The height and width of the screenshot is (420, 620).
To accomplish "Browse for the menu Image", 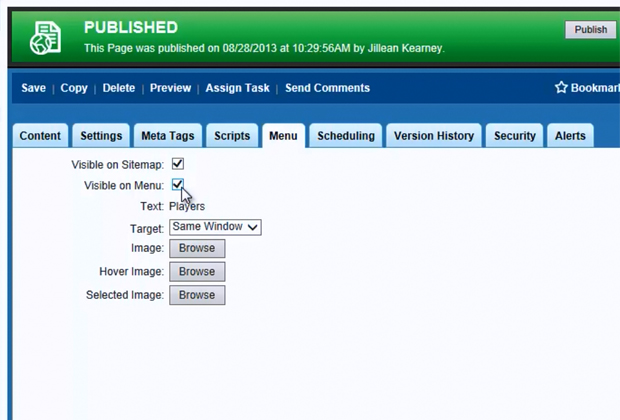I will pos(197,248).
